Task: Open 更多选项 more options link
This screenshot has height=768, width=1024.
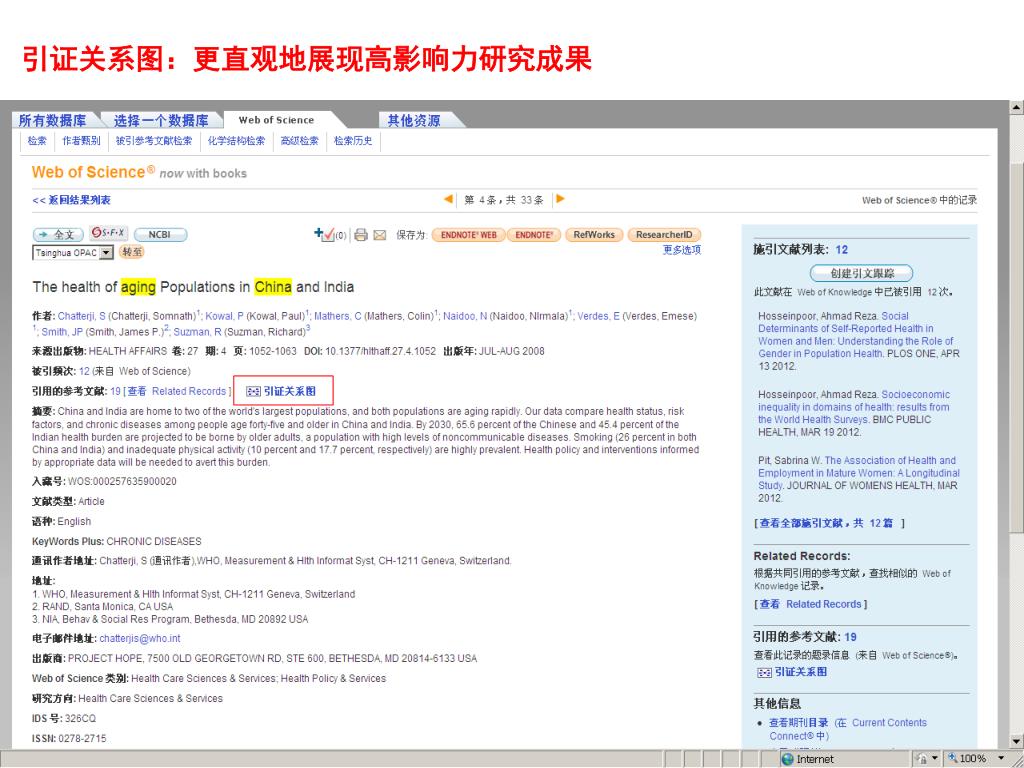Action: tap(682, 249)
